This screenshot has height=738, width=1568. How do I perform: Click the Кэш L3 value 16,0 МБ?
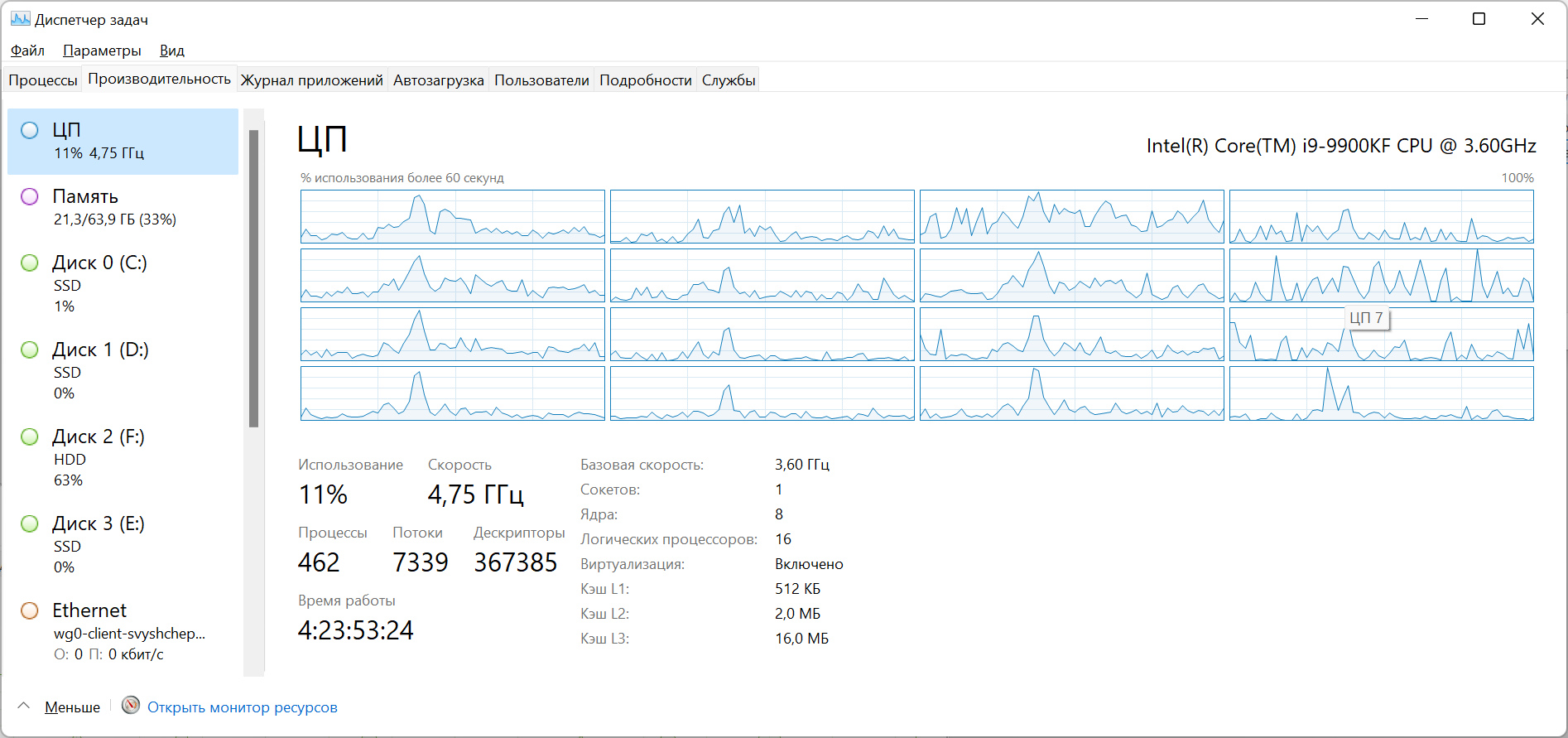click(x=801, y=639)
